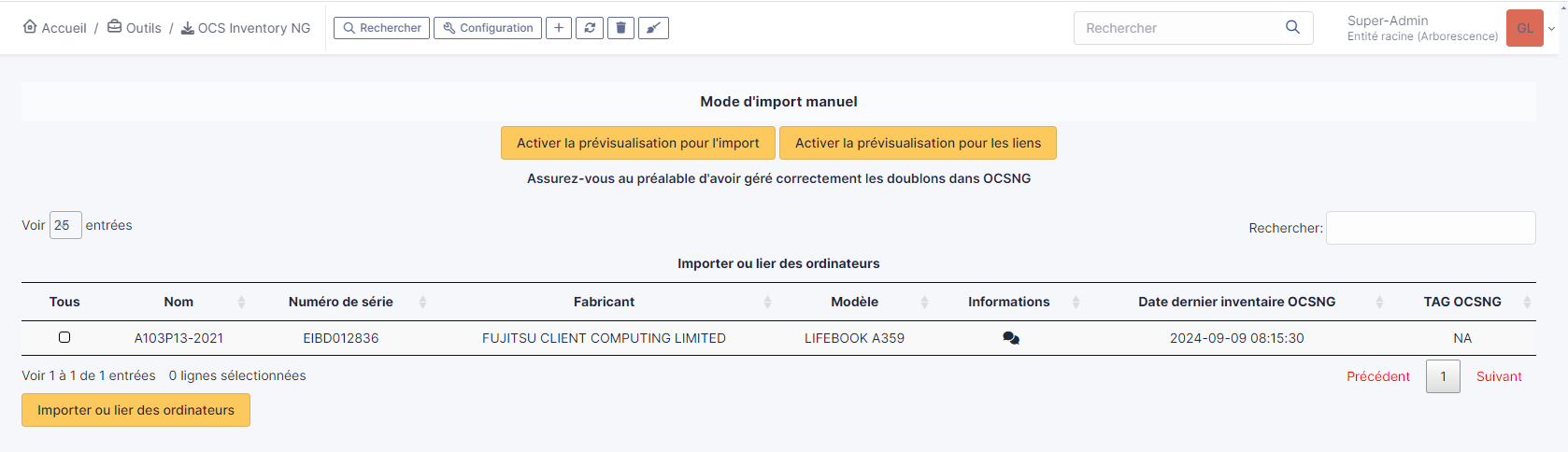Viewport: 1568px width, 452px height.
Task: Sort by TAG OCSNG column
Action: click(1462, 302)
